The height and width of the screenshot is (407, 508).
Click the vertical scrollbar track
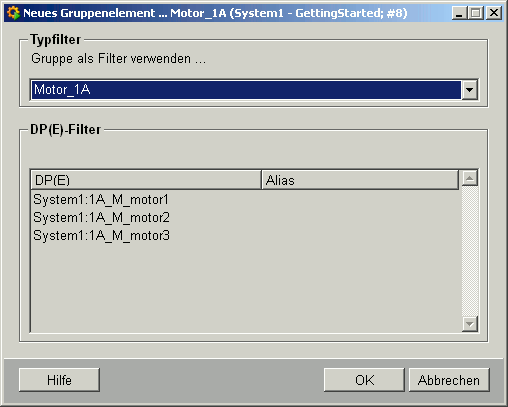tap(470, 251)
